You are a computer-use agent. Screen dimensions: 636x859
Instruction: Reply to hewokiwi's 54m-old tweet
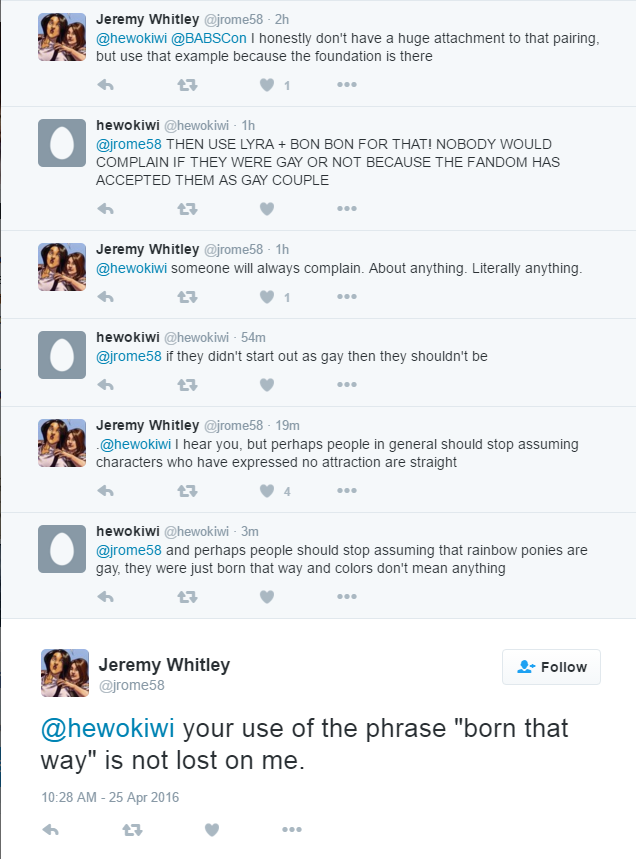[x=107, y=385]
